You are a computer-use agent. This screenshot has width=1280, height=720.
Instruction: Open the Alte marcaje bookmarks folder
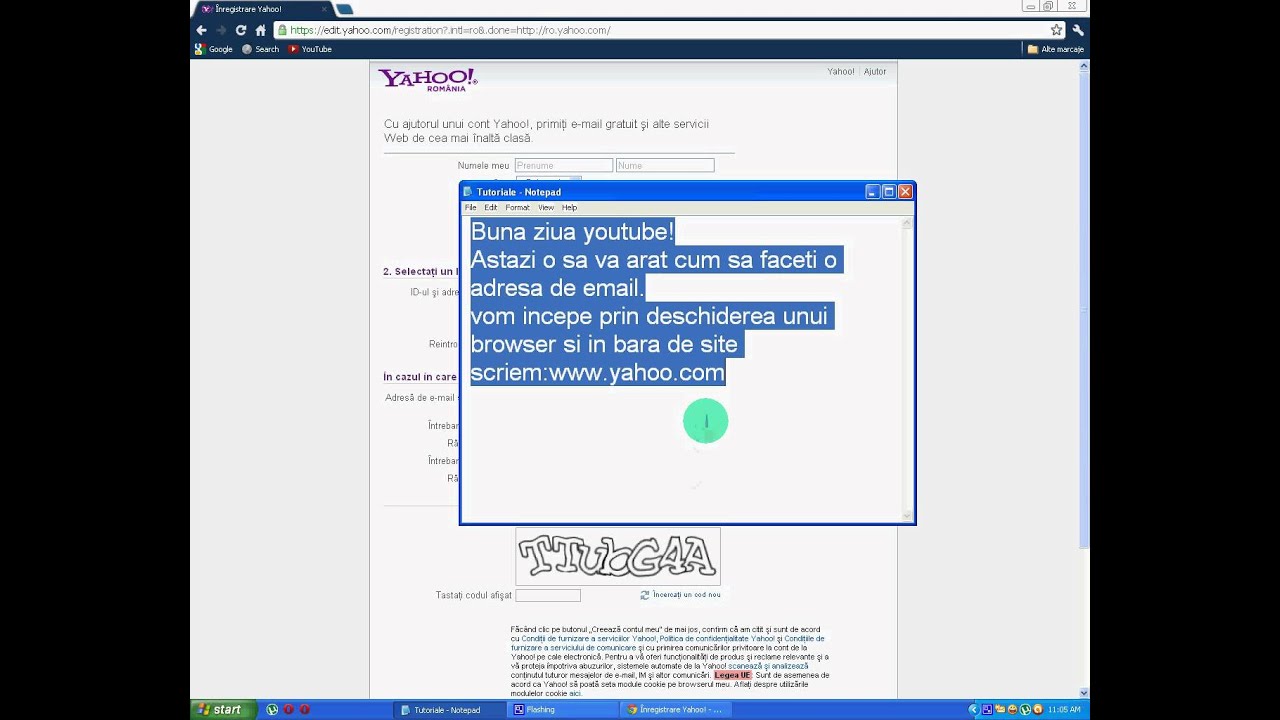coord(1056,49)
